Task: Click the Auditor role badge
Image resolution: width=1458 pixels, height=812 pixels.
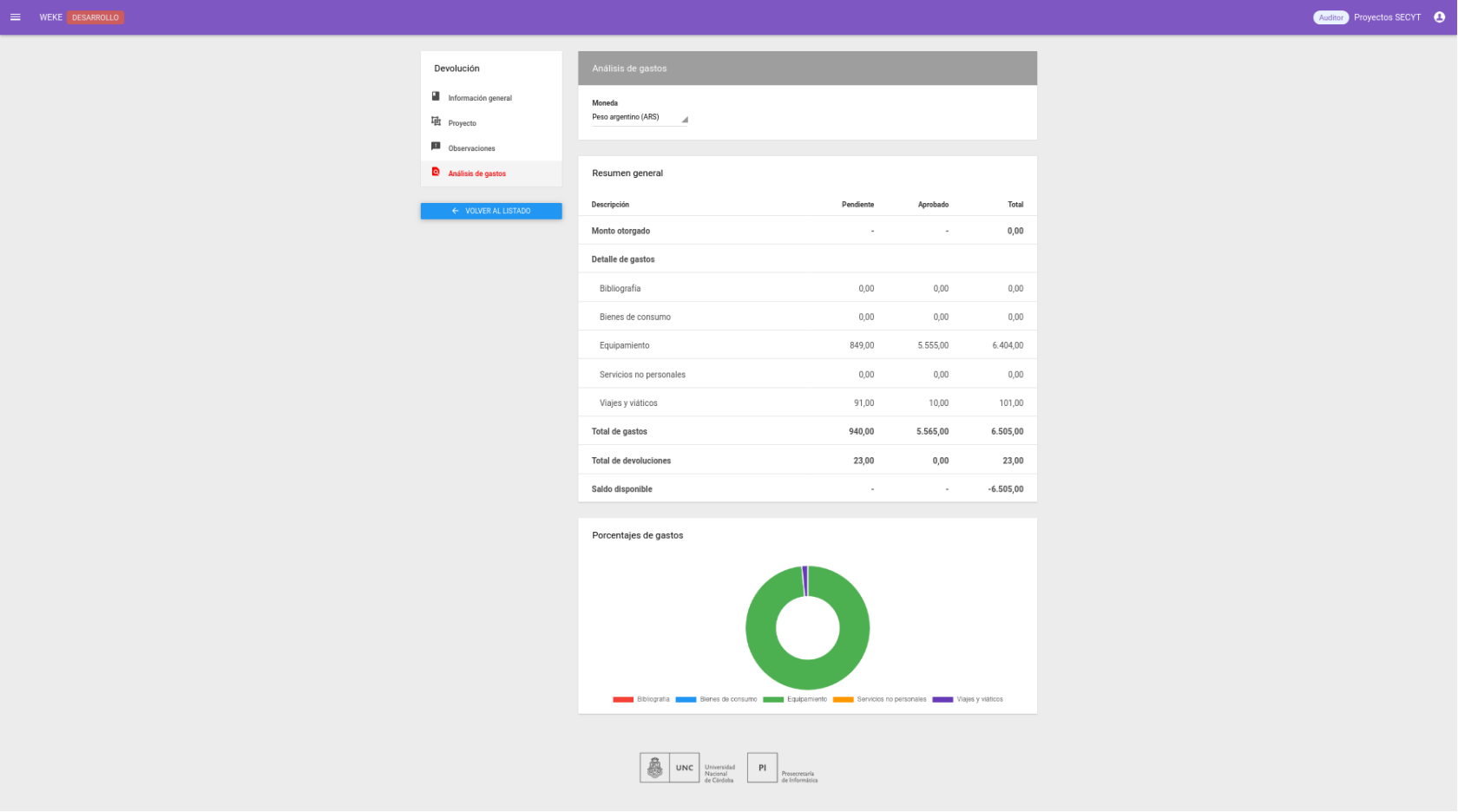Action: [1330, 17]
